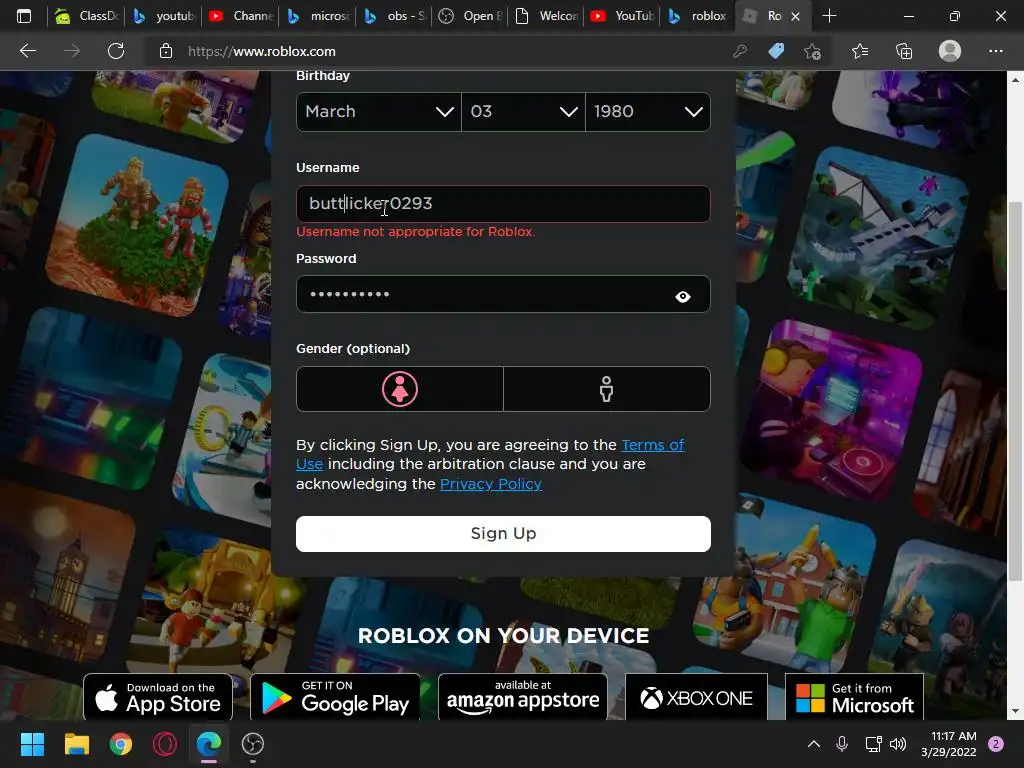Open tab actions menu icon
The height and width of the screenshot is (768, 1024).
pyautogui.click(x=24, y=16)
